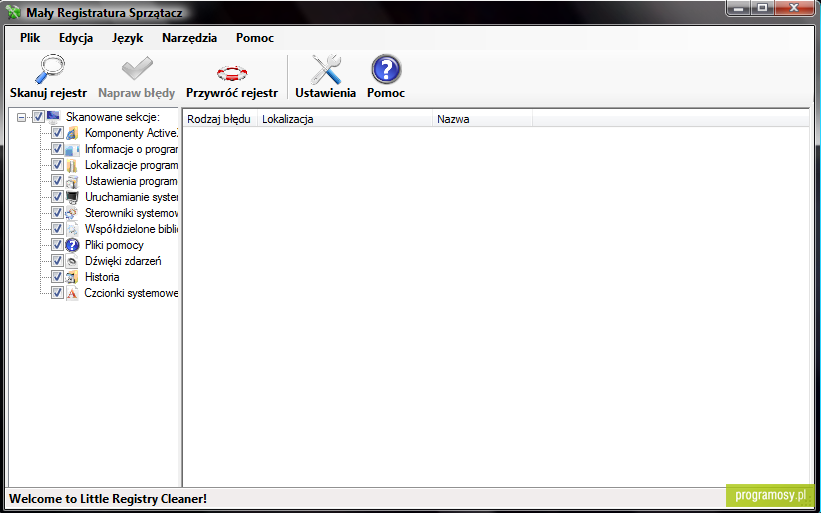
Task: Select the Komponenty ActiveX section icon
Action: [72, 133]
